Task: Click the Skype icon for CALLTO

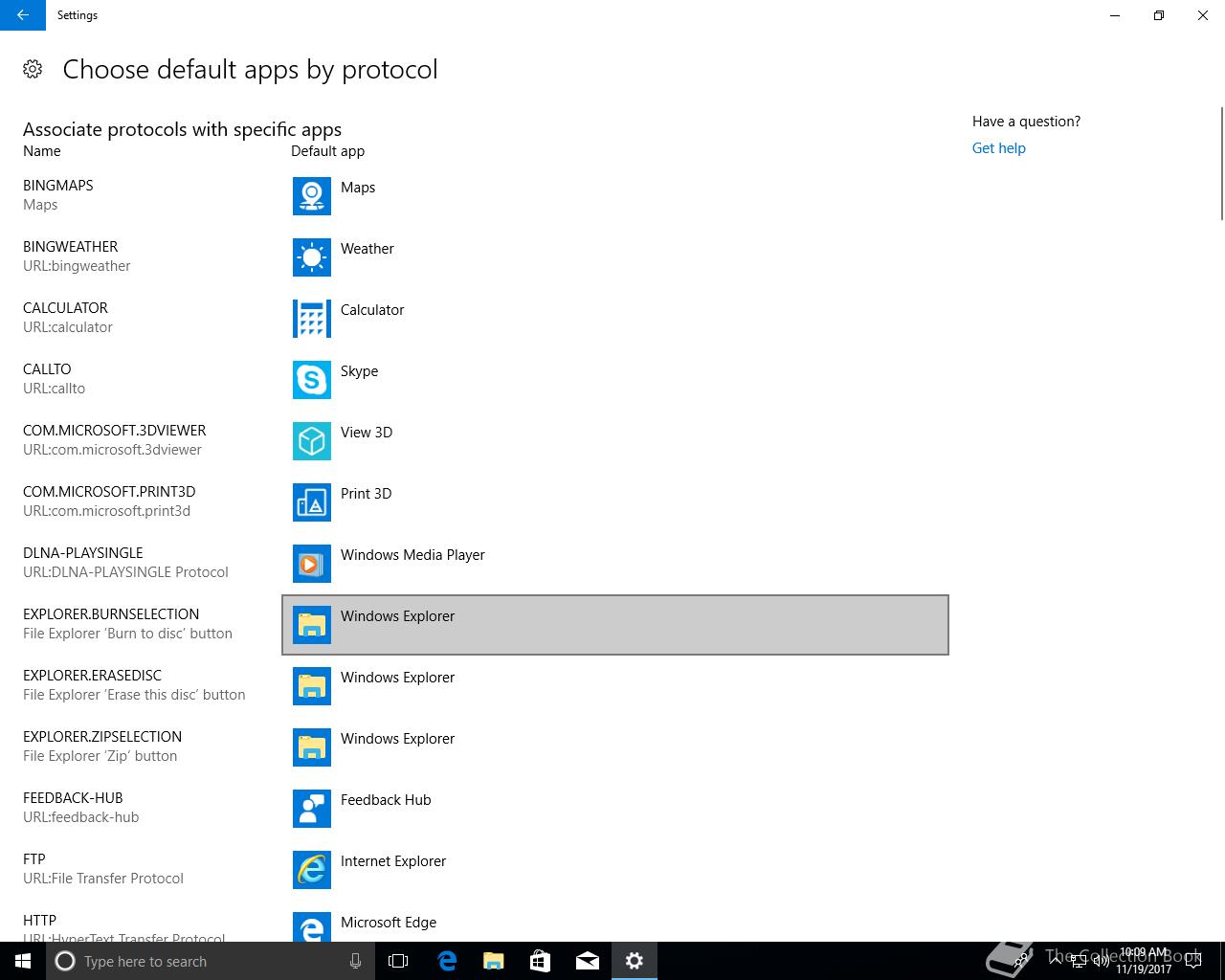Action: click(x=312, y=380)
